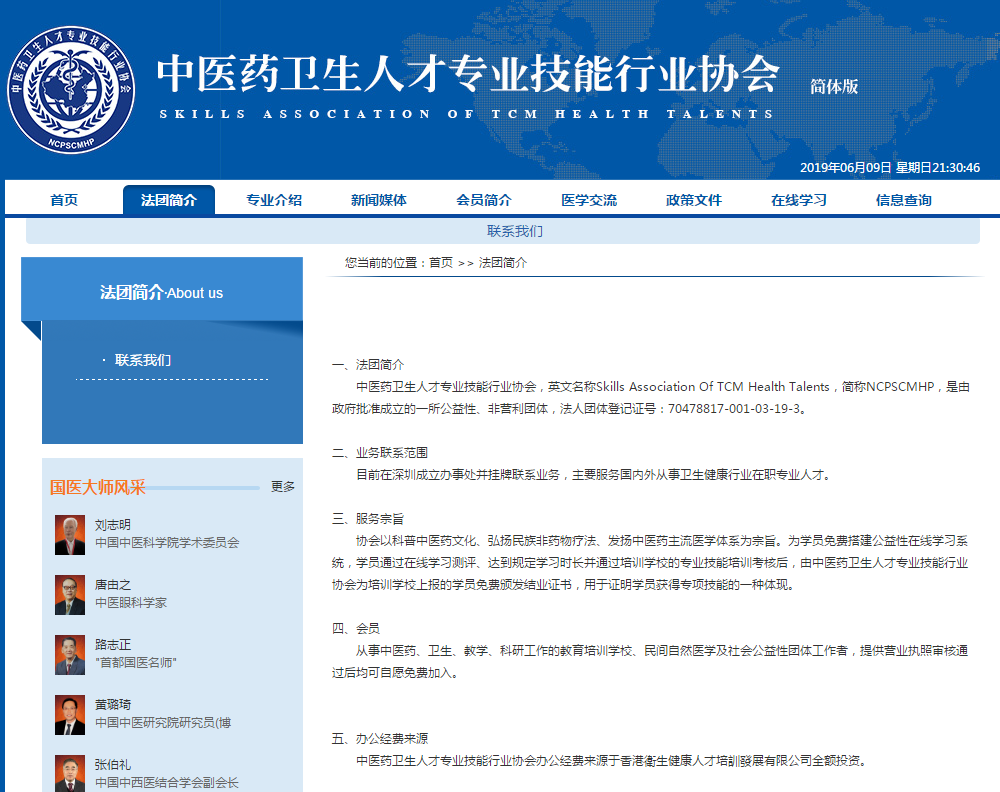Click the 联系我们 sub-navigation link
1000x792 pixels.
pos(515,231)
